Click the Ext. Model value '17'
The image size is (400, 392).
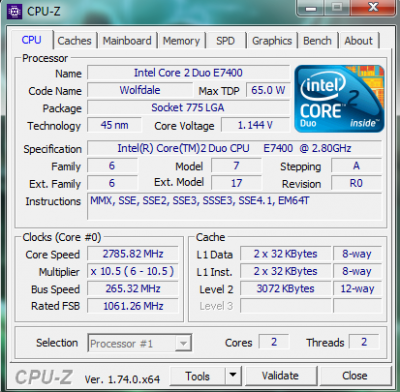(x=236, y=183)
